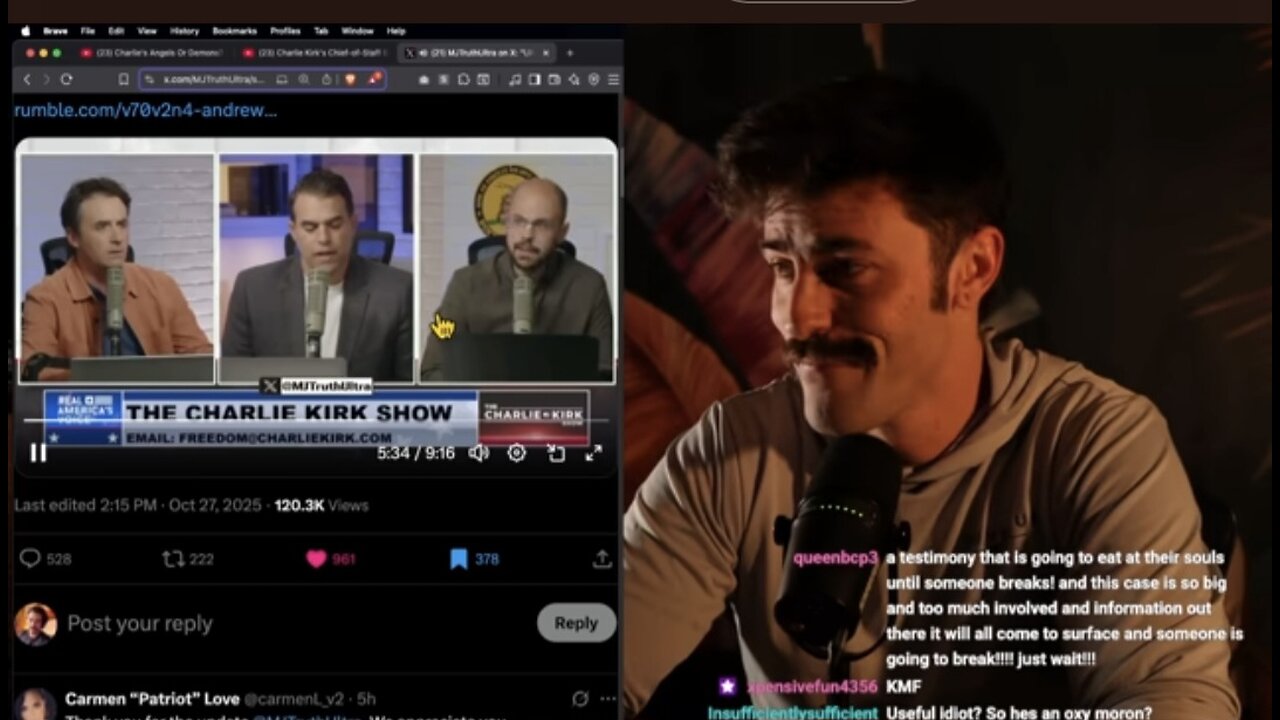Open the Help menu

tap(396, 31)
